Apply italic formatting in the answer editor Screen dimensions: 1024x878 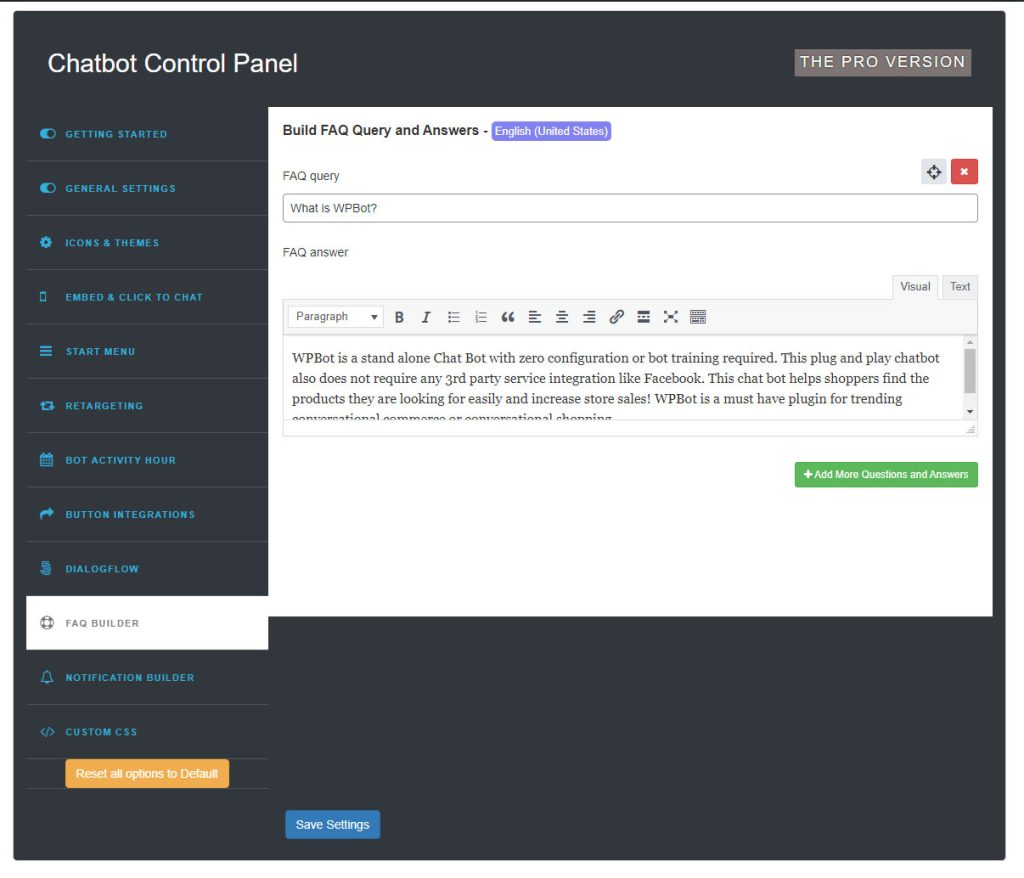(426, 316)
